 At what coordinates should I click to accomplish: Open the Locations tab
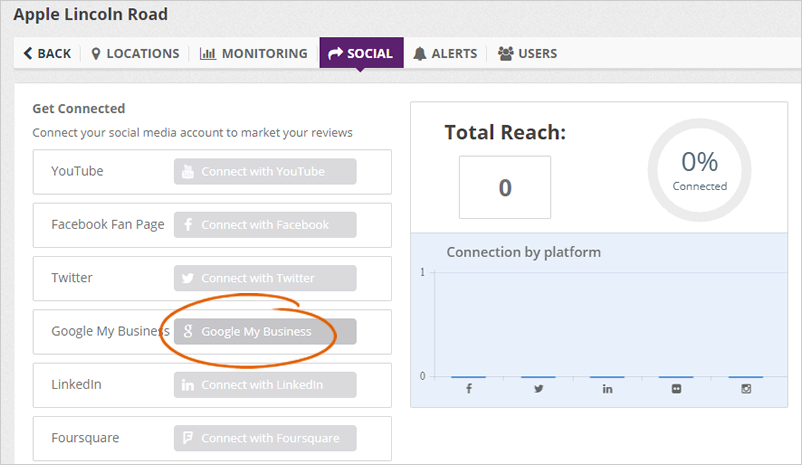point(135,53)
